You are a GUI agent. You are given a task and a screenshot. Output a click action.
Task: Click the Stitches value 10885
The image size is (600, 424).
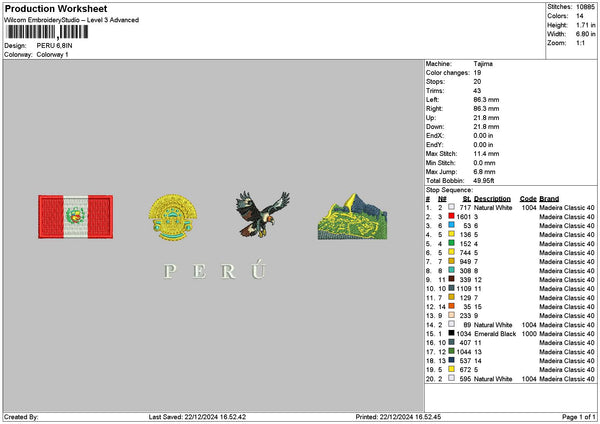tap(585, 7)
